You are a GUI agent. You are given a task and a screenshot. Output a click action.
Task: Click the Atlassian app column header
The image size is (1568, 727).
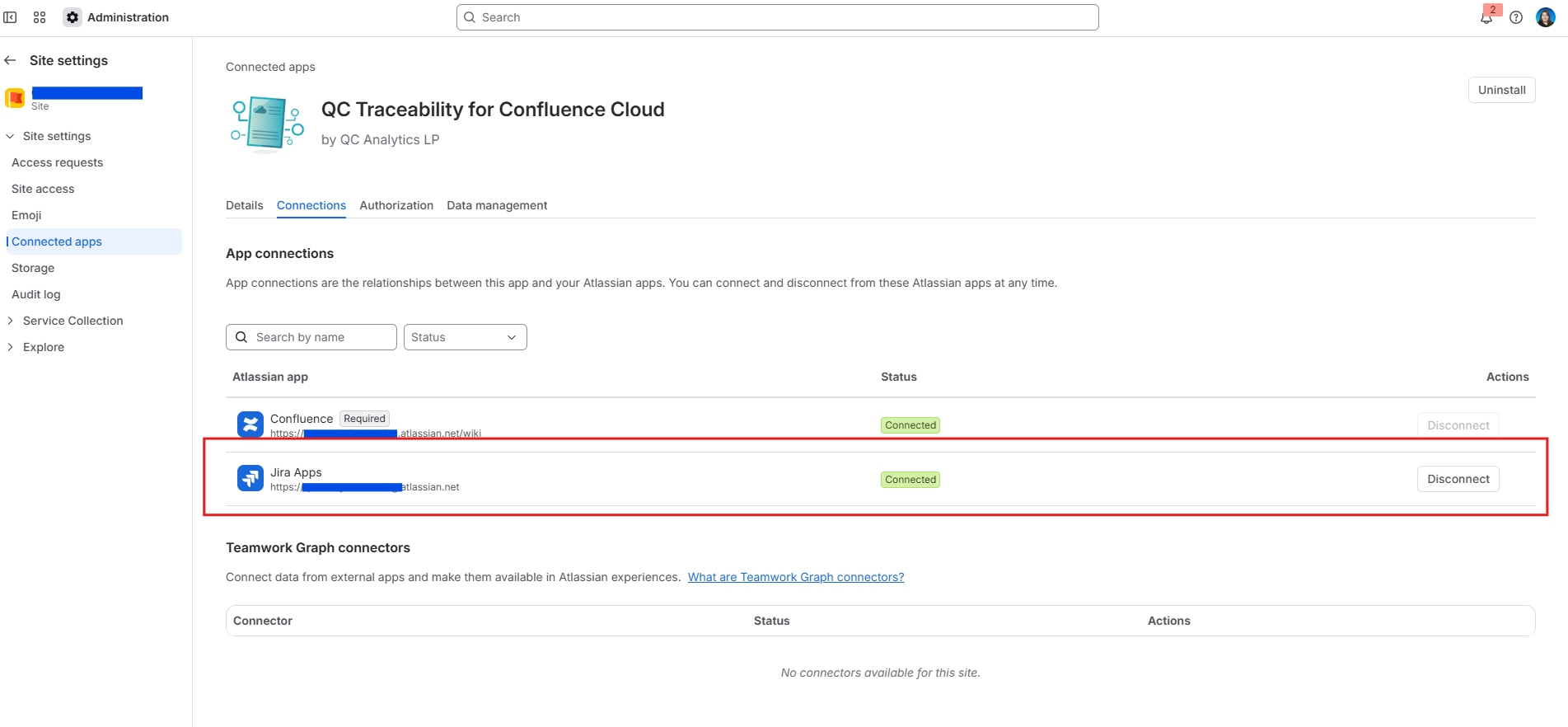(270, 377)
